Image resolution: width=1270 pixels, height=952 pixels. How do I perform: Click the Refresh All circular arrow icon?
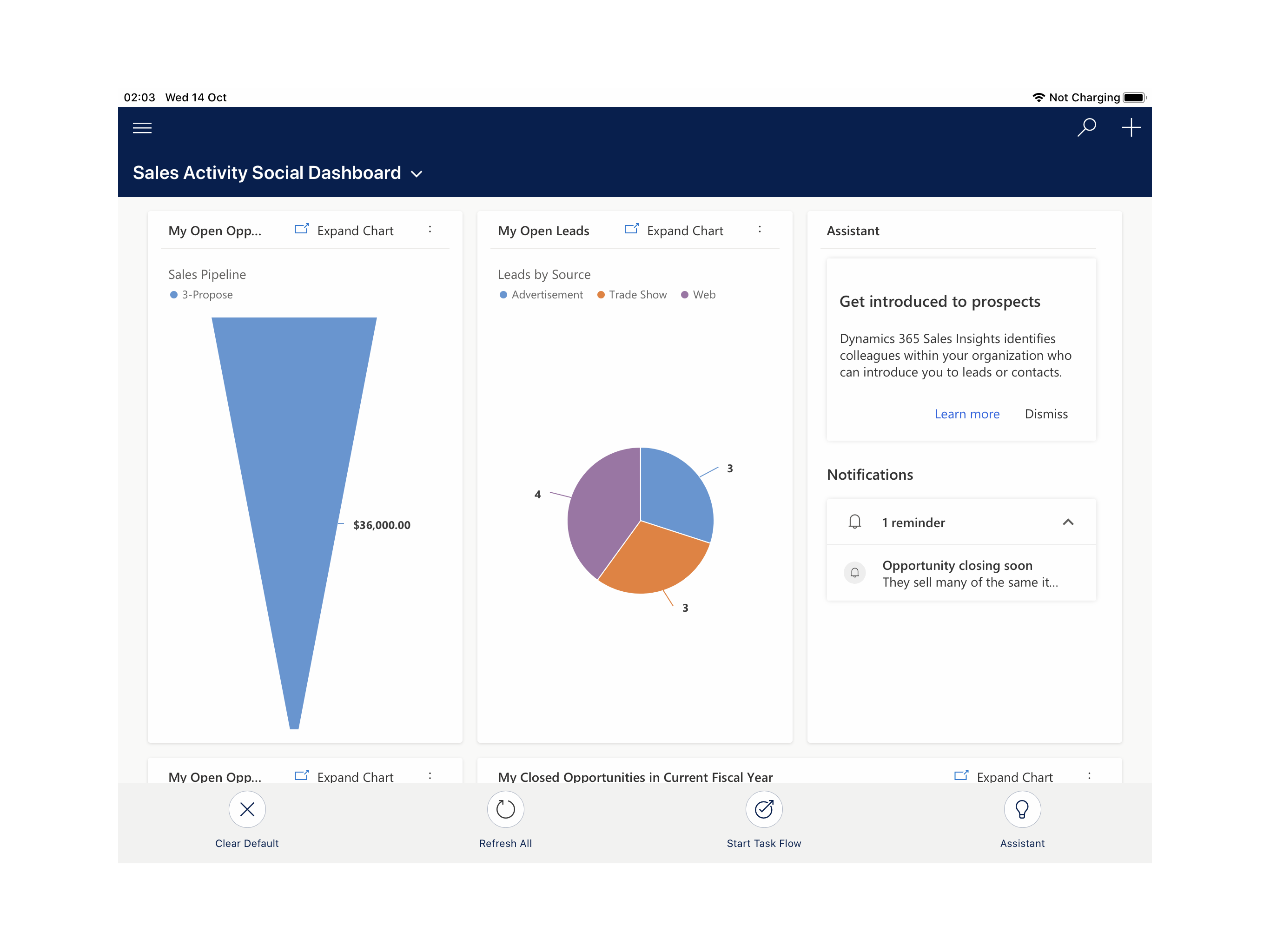point(505,809)
